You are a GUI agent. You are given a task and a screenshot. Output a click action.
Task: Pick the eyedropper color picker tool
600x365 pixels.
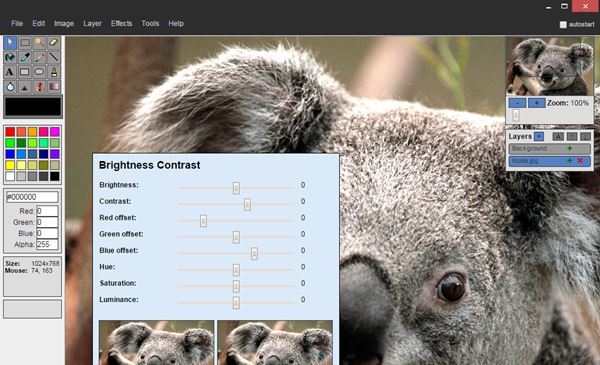pos(25,57)
